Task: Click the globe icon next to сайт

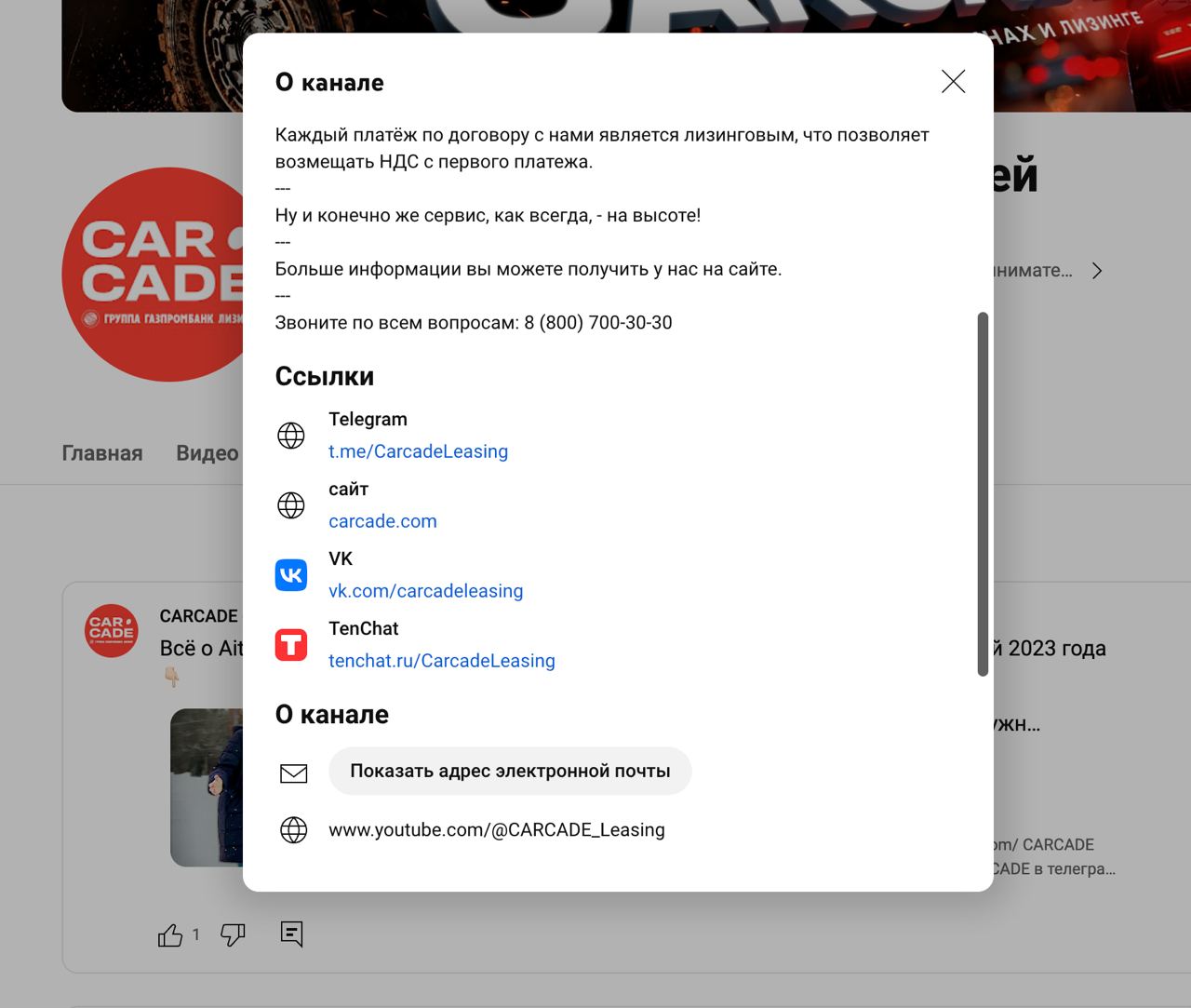Action: click(x=291, y=505)
